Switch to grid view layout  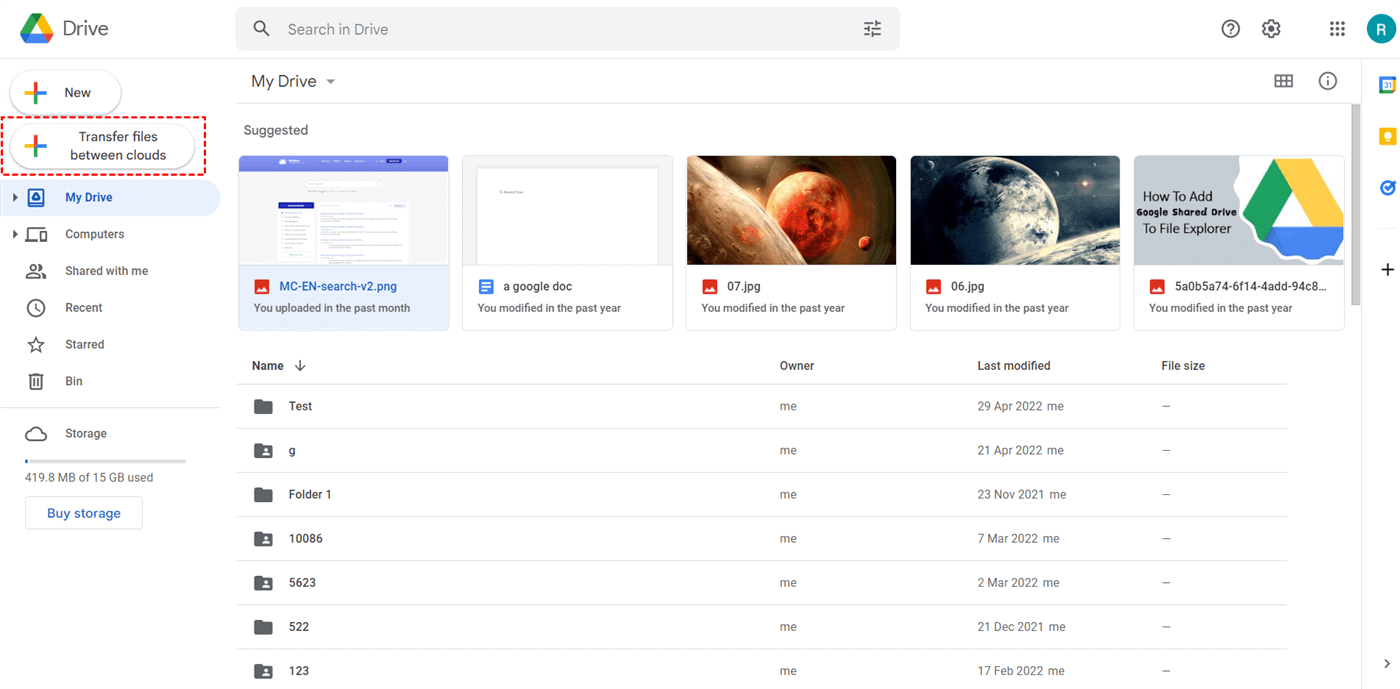click(x=1284, y=81)
